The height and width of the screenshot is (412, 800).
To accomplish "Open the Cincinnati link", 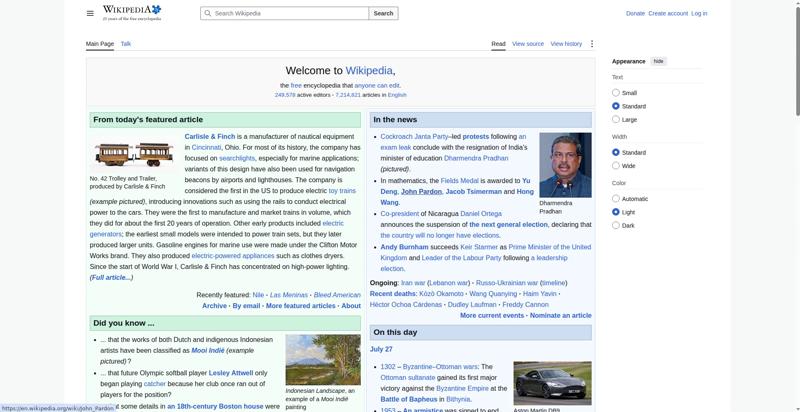I will (207, 147).
